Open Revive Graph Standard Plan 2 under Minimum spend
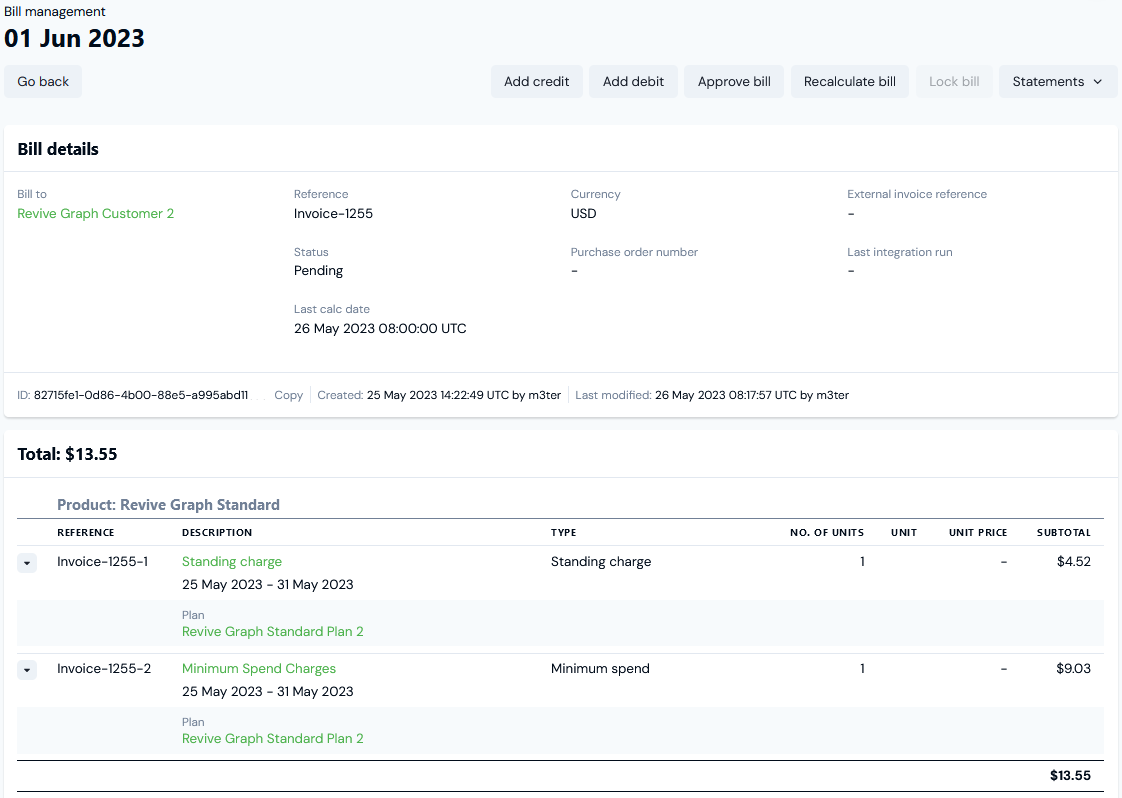This screenshot has width=1122, height=798. click(273, 739)
